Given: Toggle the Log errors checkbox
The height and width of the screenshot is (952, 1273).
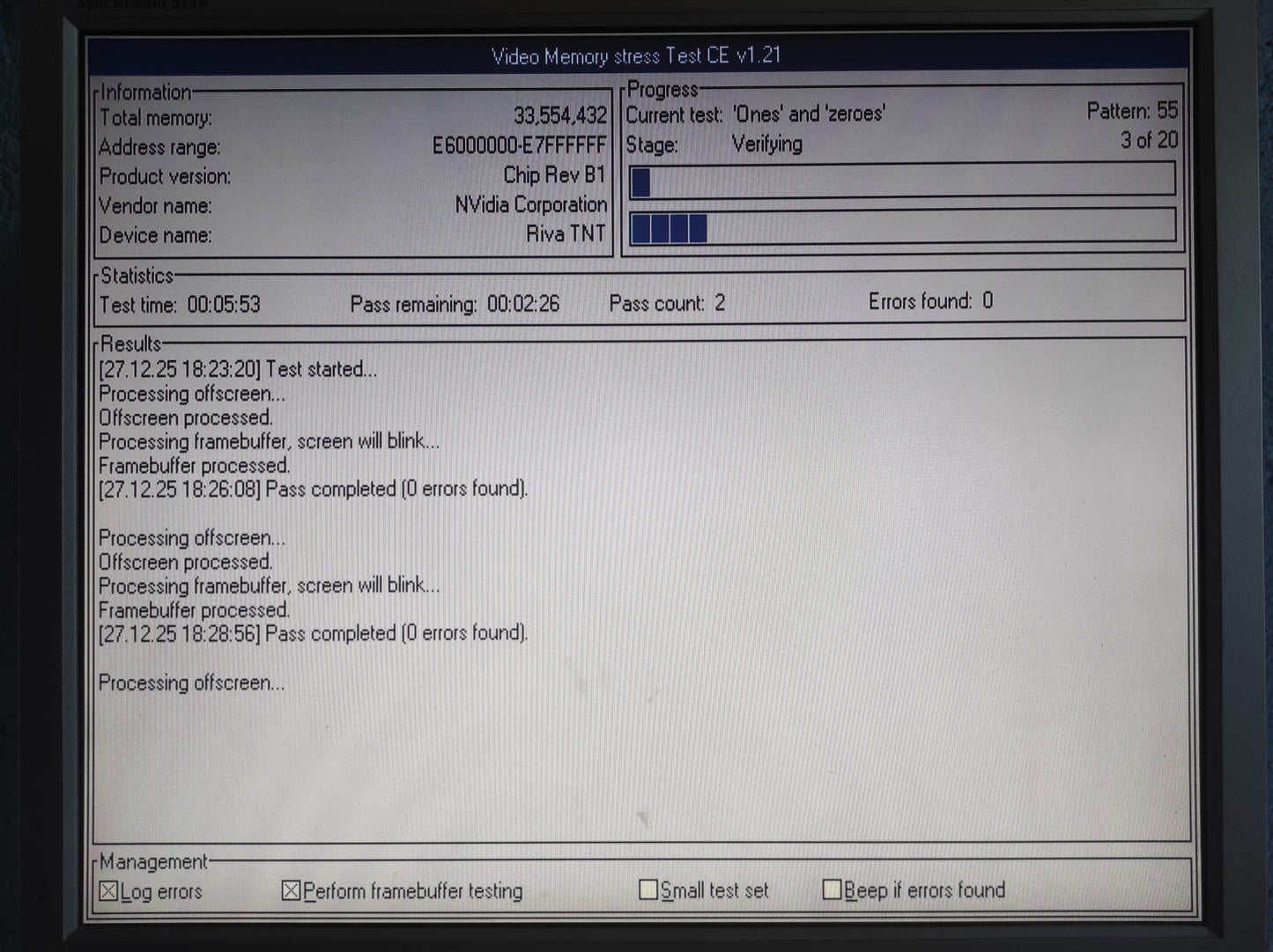Looking at the screenshot, I should (x=108, y=891).
